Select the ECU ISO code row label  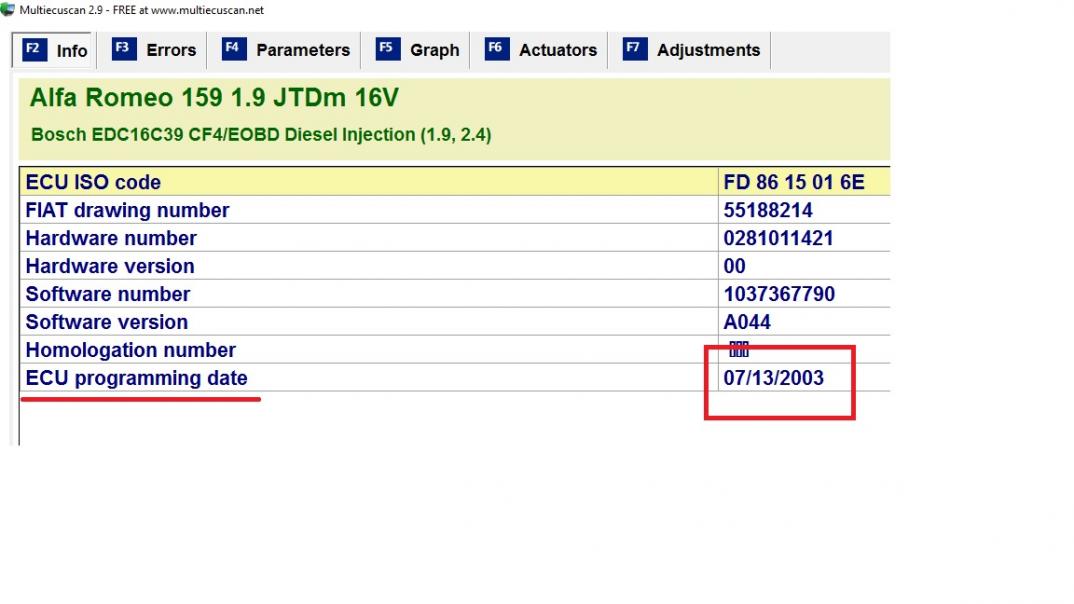[x=93, y=182]
